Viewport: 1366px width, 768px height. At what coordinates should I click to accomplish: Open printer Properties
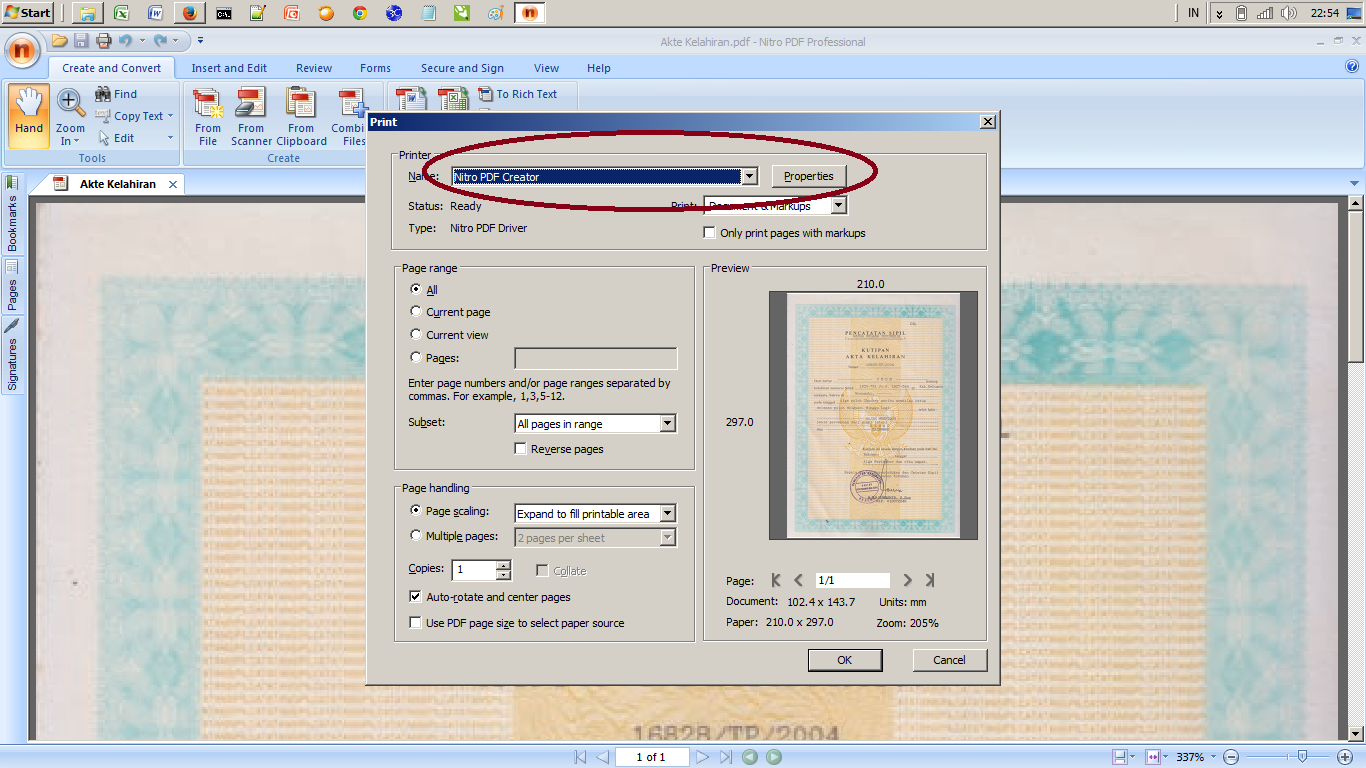809,176
